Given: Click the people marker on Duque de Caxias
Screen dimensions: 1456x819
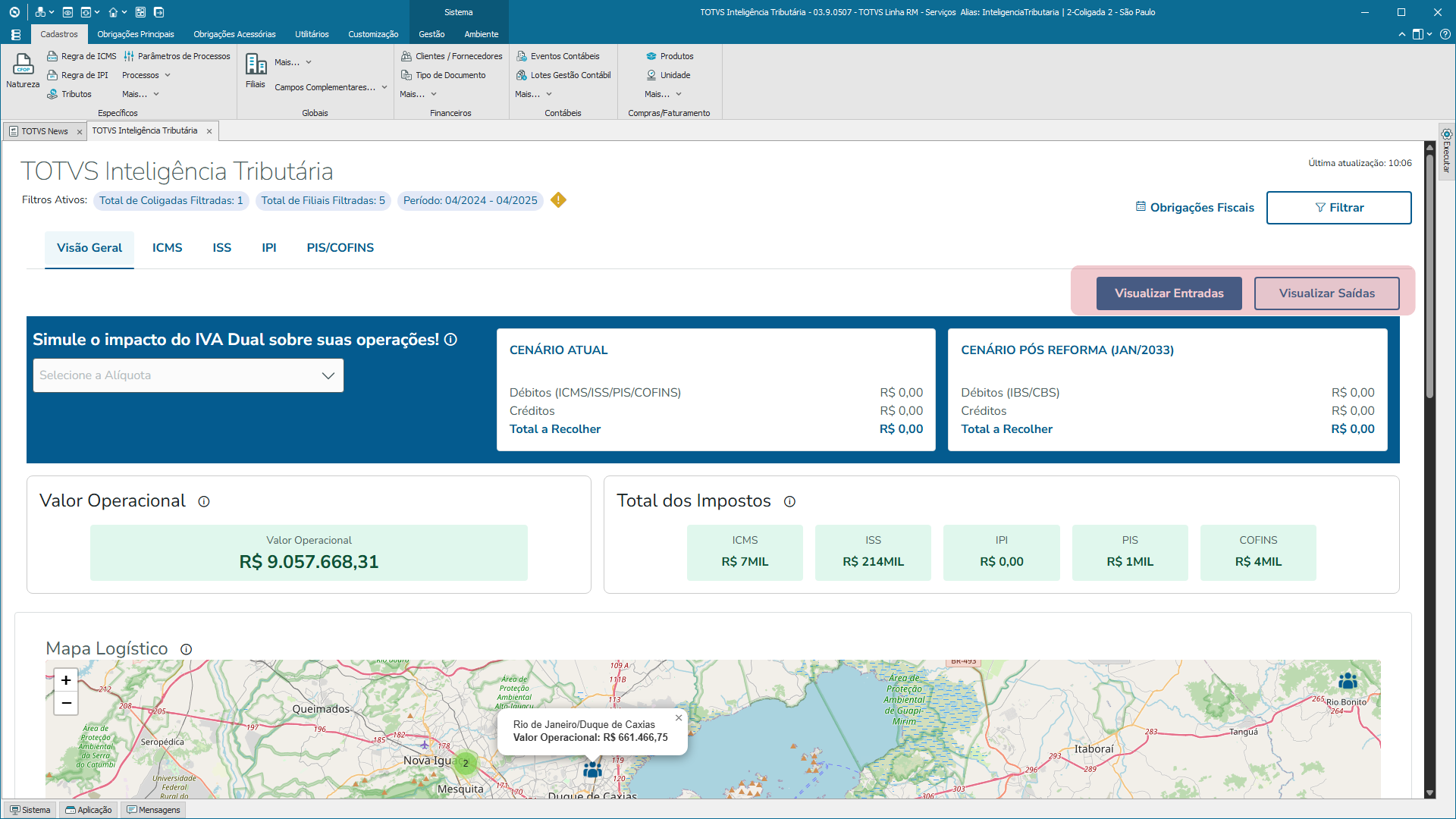Looking at the screenshot, I should click(592, 770).
